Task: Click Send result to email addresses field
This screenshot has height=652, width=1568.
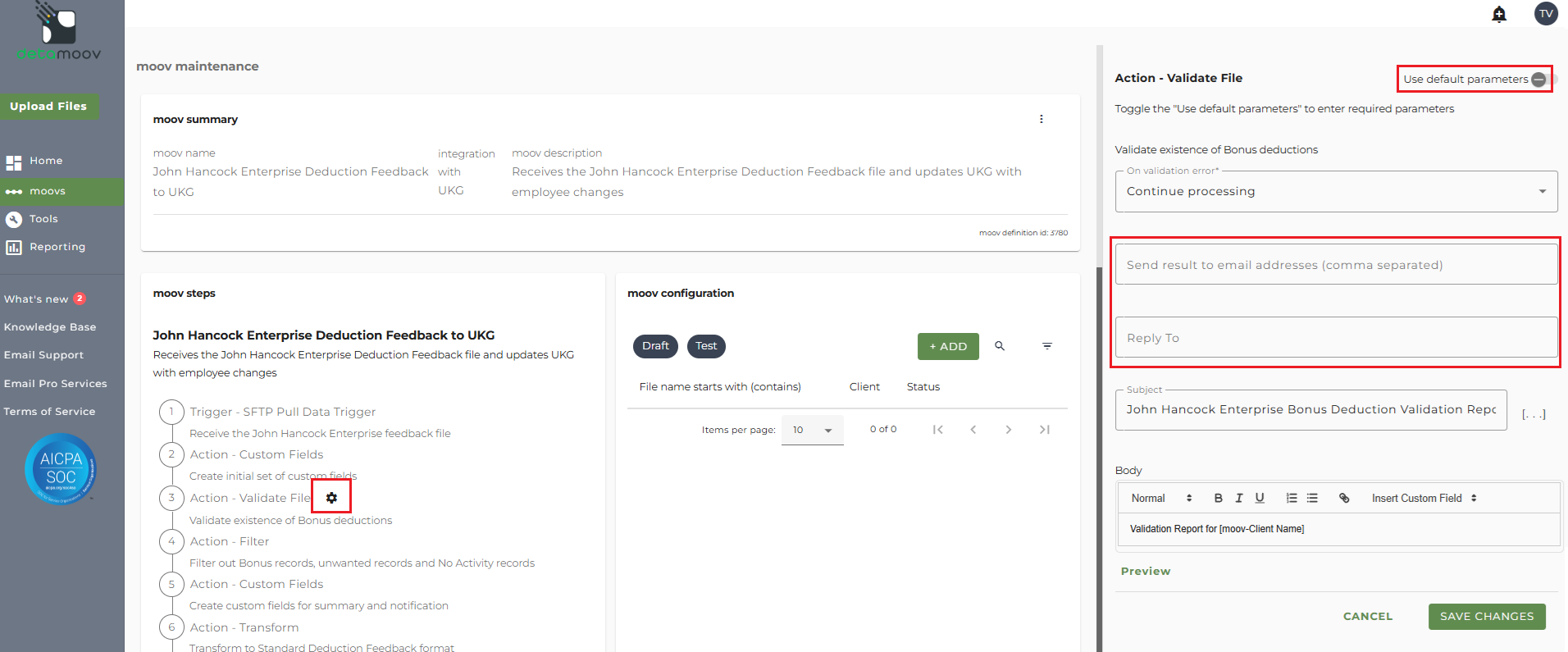Action: point(1336,264)
